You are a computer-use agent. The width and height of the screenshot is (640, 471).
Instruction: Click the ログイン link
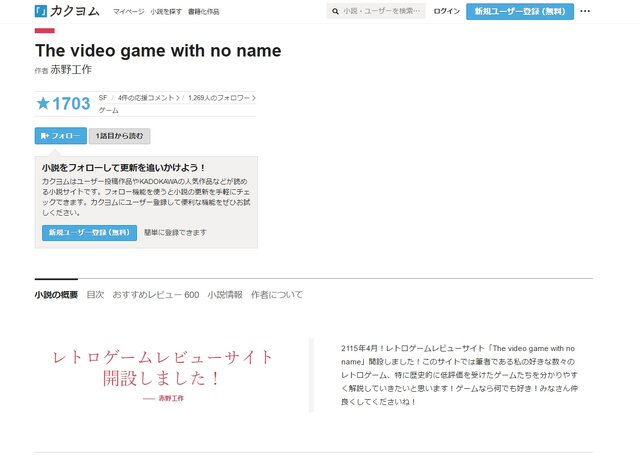pyautogui.click(x=448, y=11)
